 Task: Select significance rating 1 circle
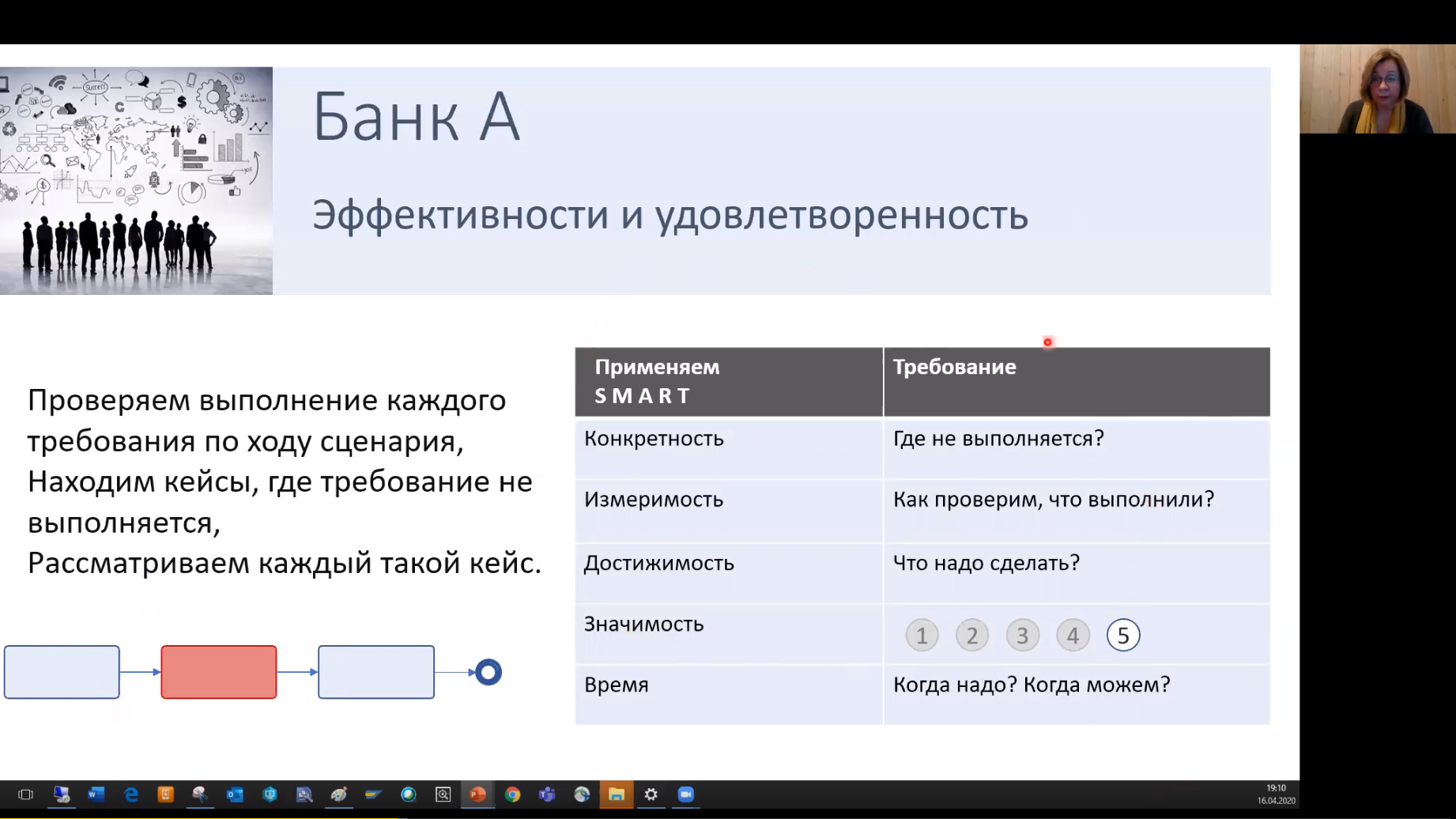coord(922,636)
